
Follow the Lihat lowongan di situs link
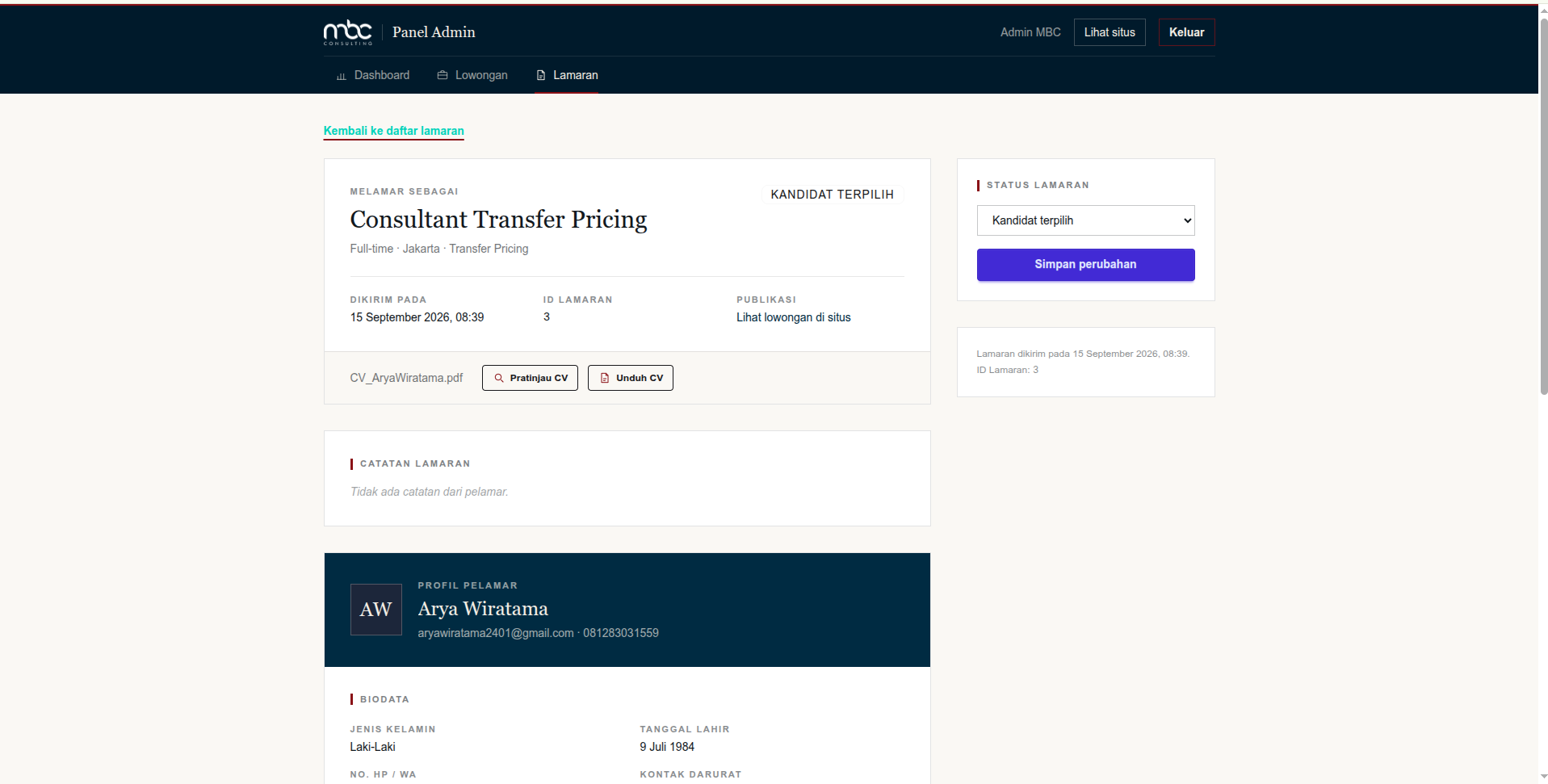(x=794, y=317)
